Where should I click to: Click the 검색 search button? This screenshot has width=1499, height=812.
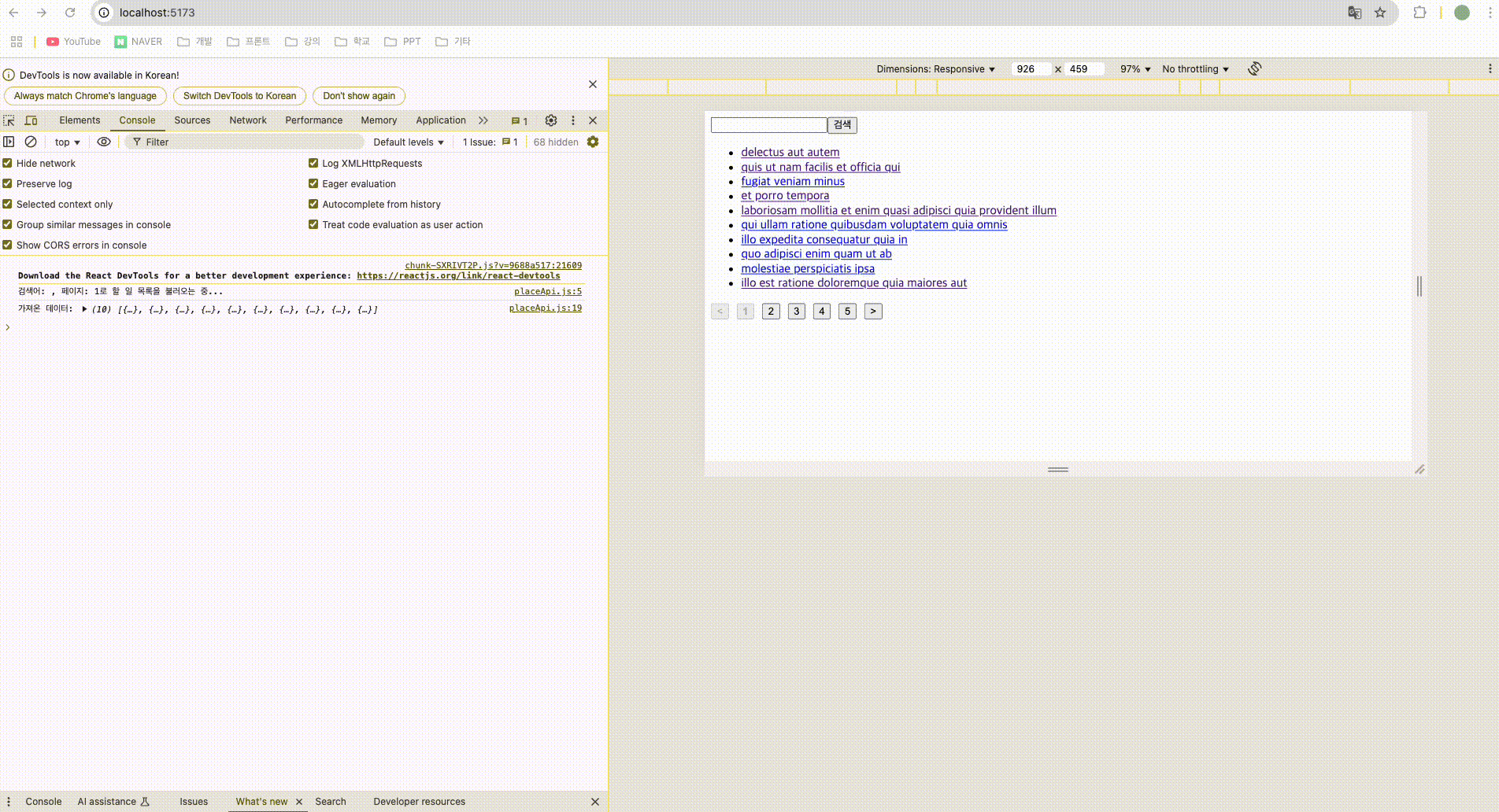[842, 125]
